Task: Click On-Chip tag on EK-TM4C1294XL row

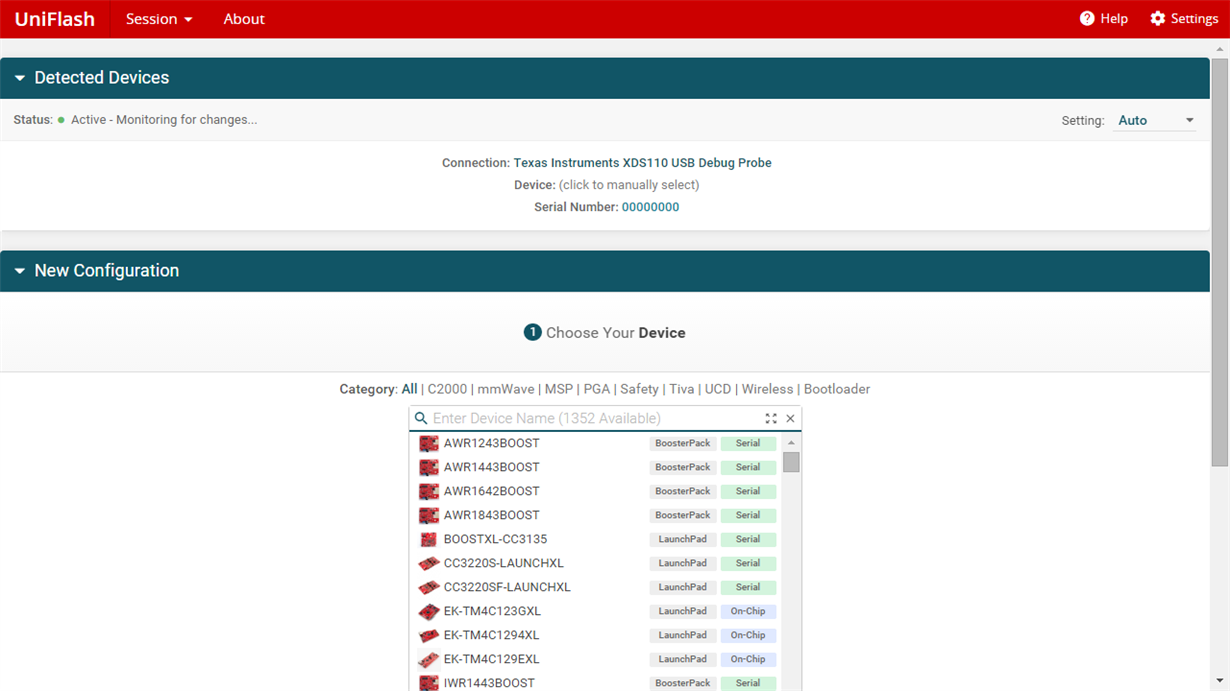Action: click(748, 635)
